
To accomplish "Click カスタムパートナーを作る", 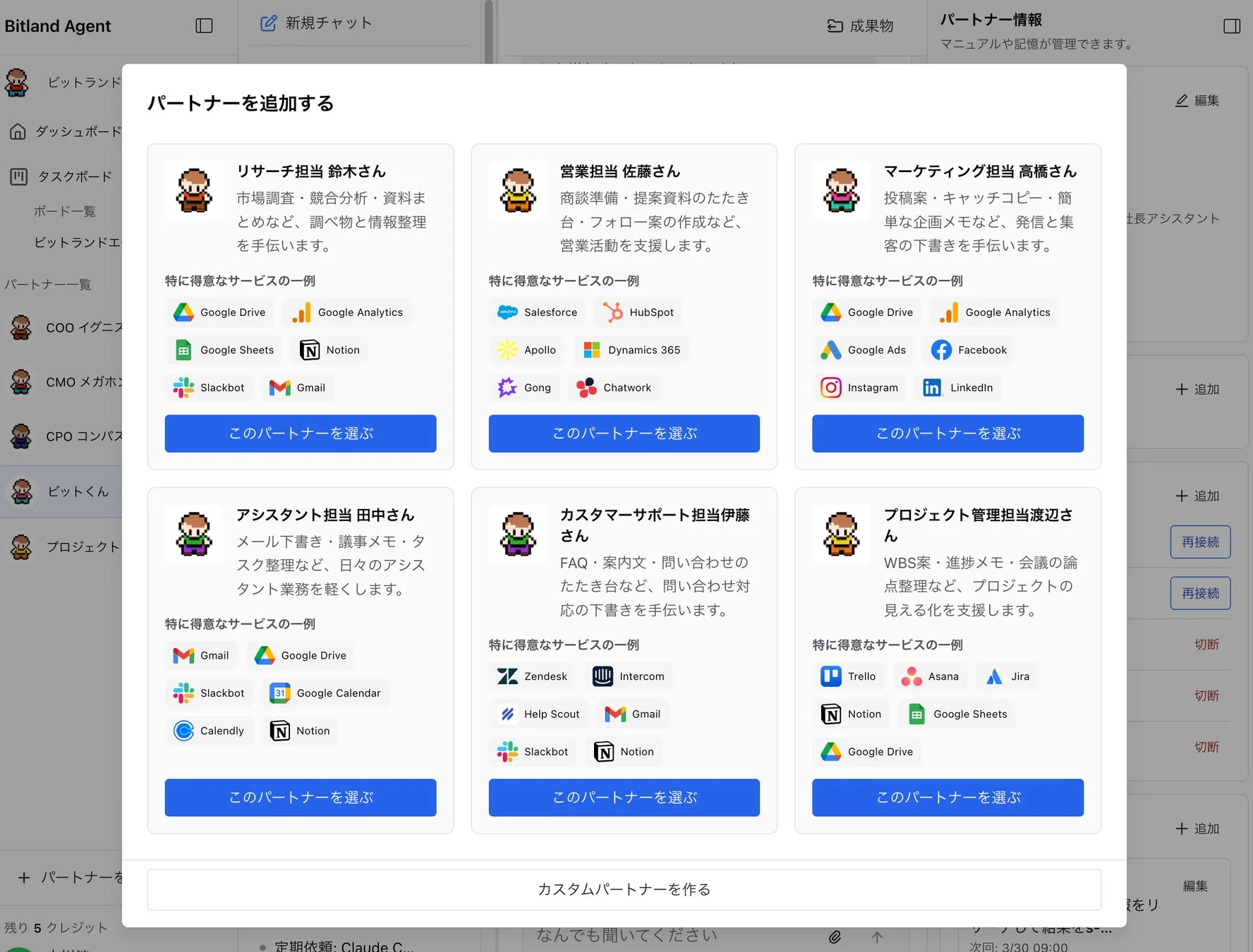I will click(624, 889).
